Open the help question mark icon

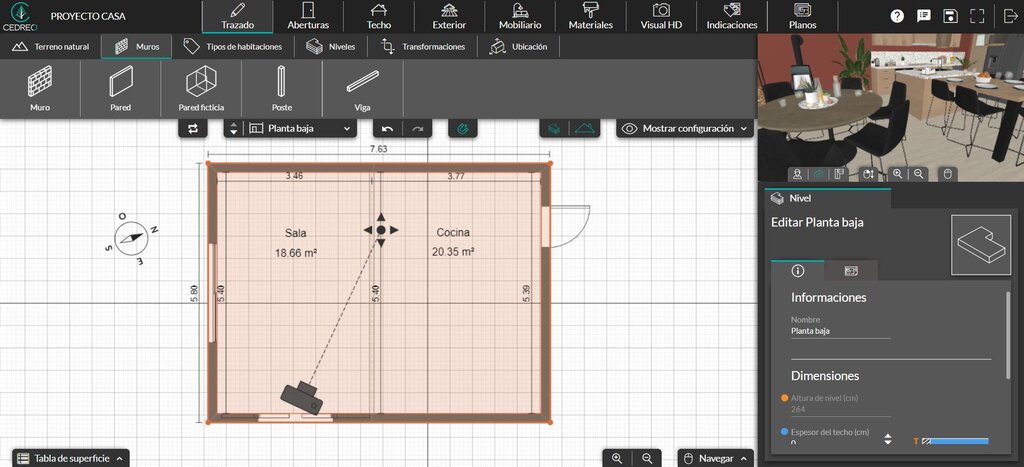(897, 16)
